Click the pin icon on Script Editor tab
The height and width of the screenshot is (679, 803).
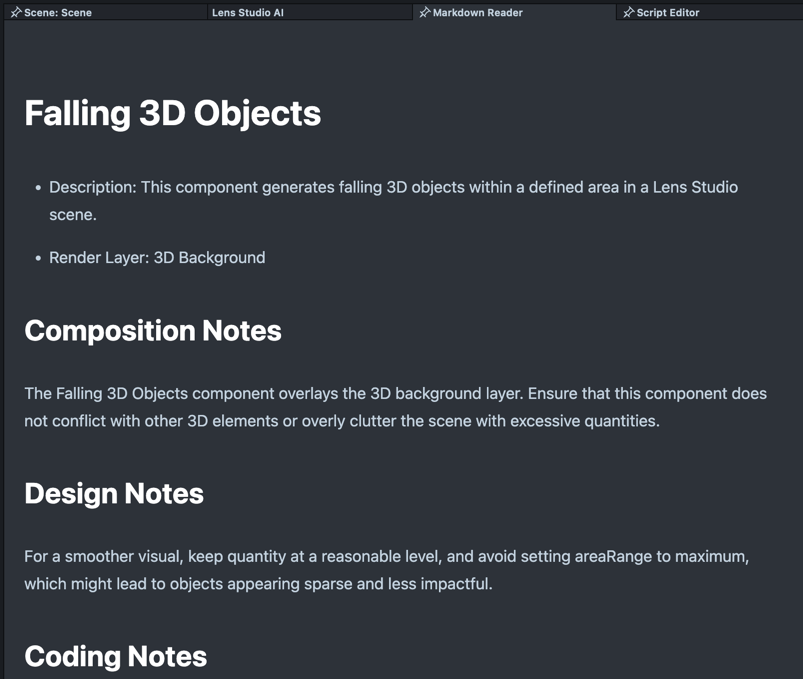click(x=628, y=13)
